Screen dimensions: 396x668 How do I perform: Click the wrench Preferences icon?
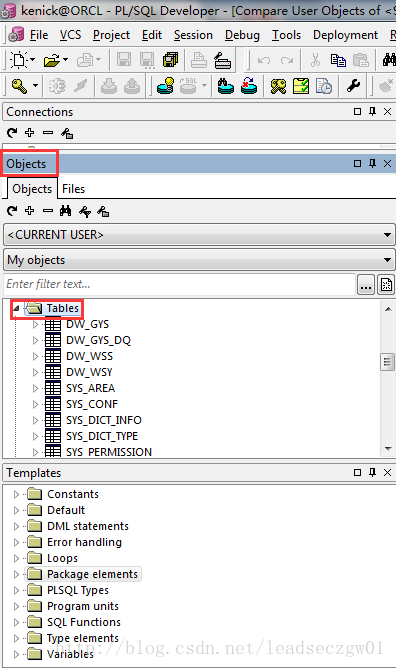coord(353,86)
